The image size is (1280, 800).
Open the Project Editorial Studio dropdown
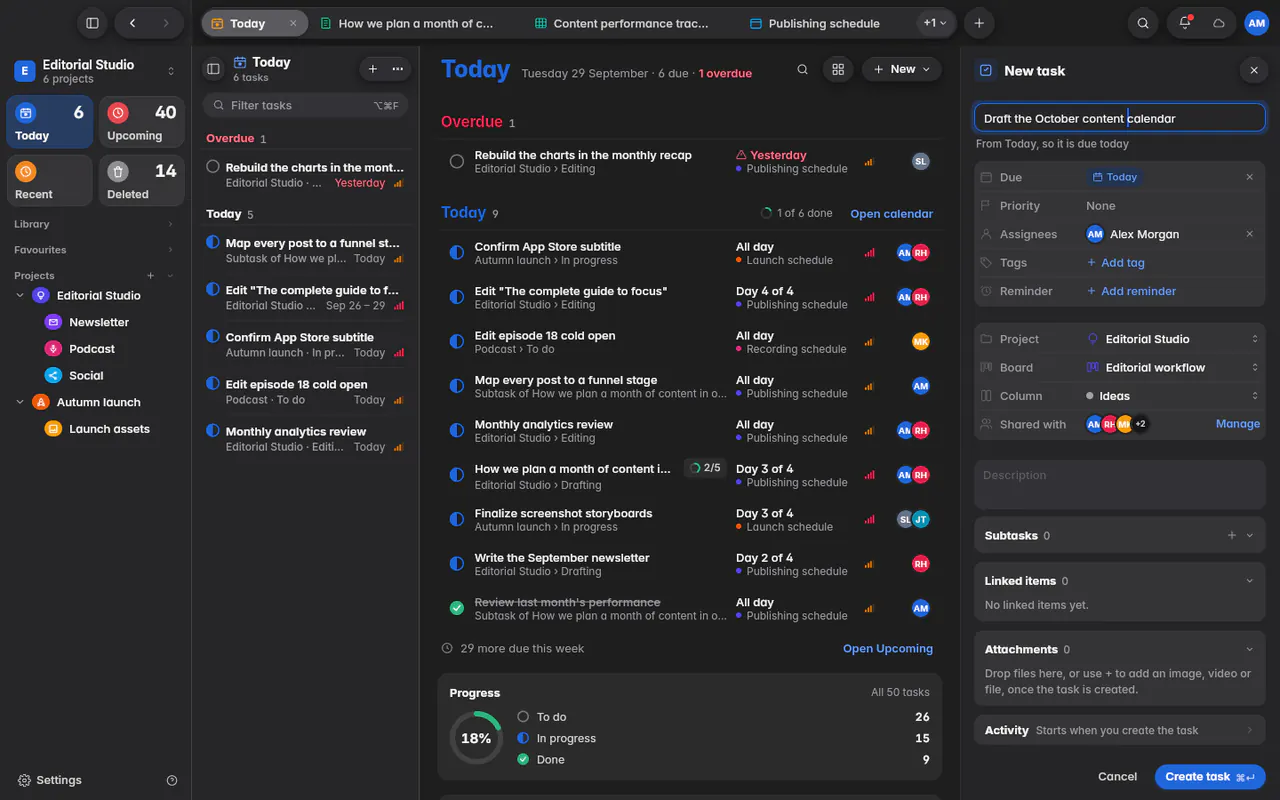pos(1173,339)
